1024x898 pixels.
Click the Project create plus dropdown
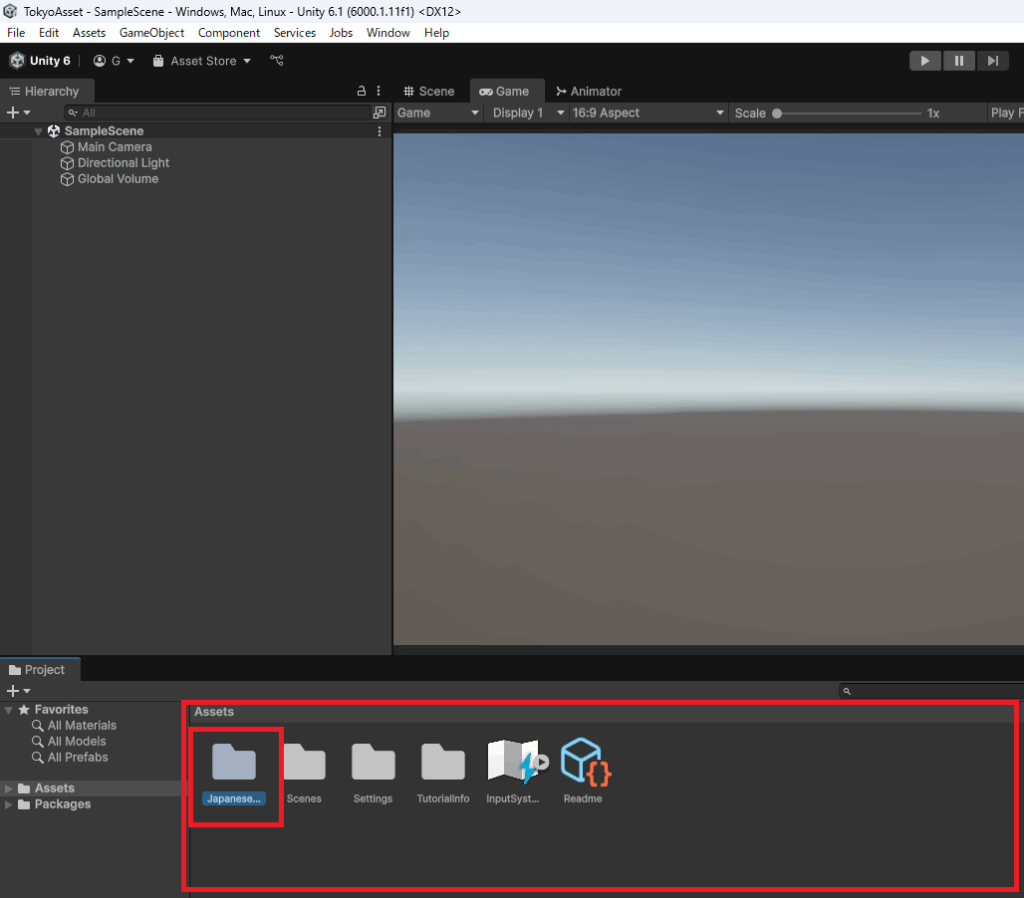pyautogui.click(x=18, y=691)
